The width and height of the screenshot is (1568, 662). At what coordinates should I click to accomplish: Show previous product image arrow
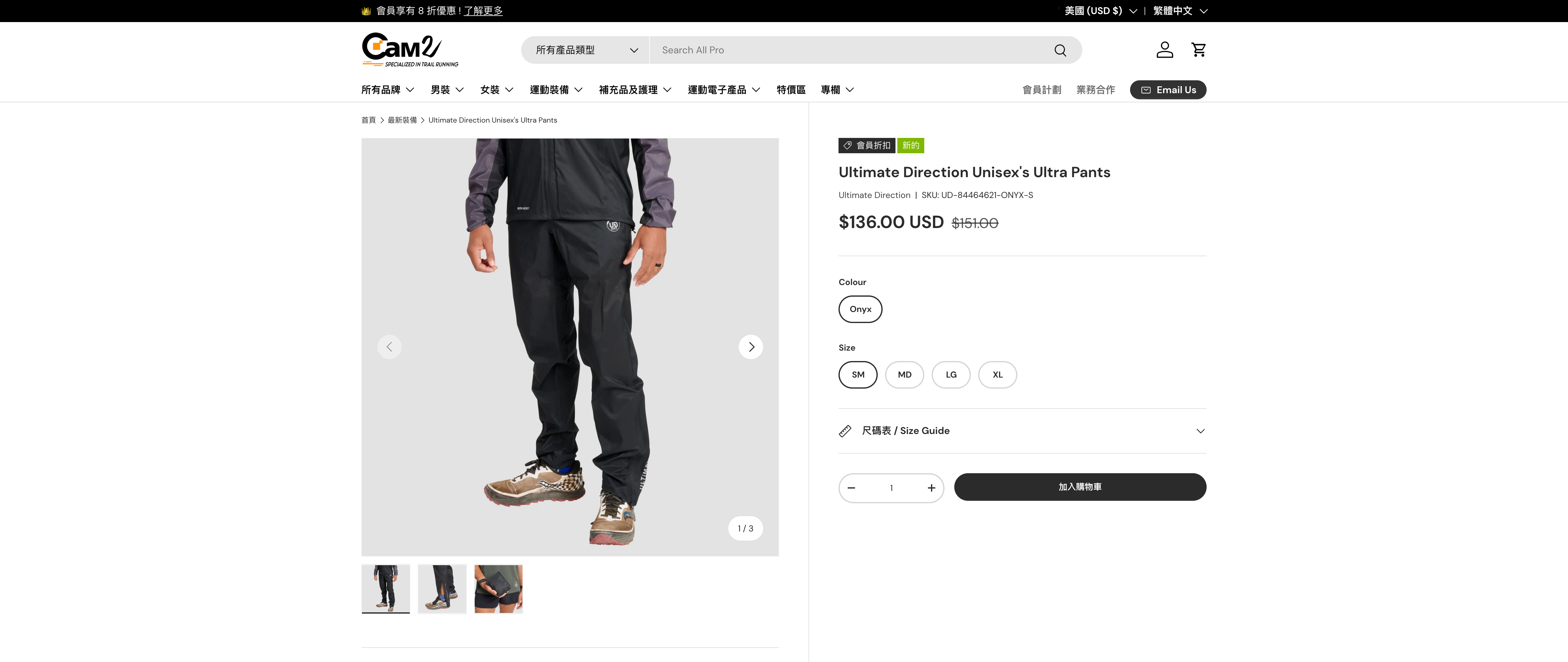pos(389,347)
